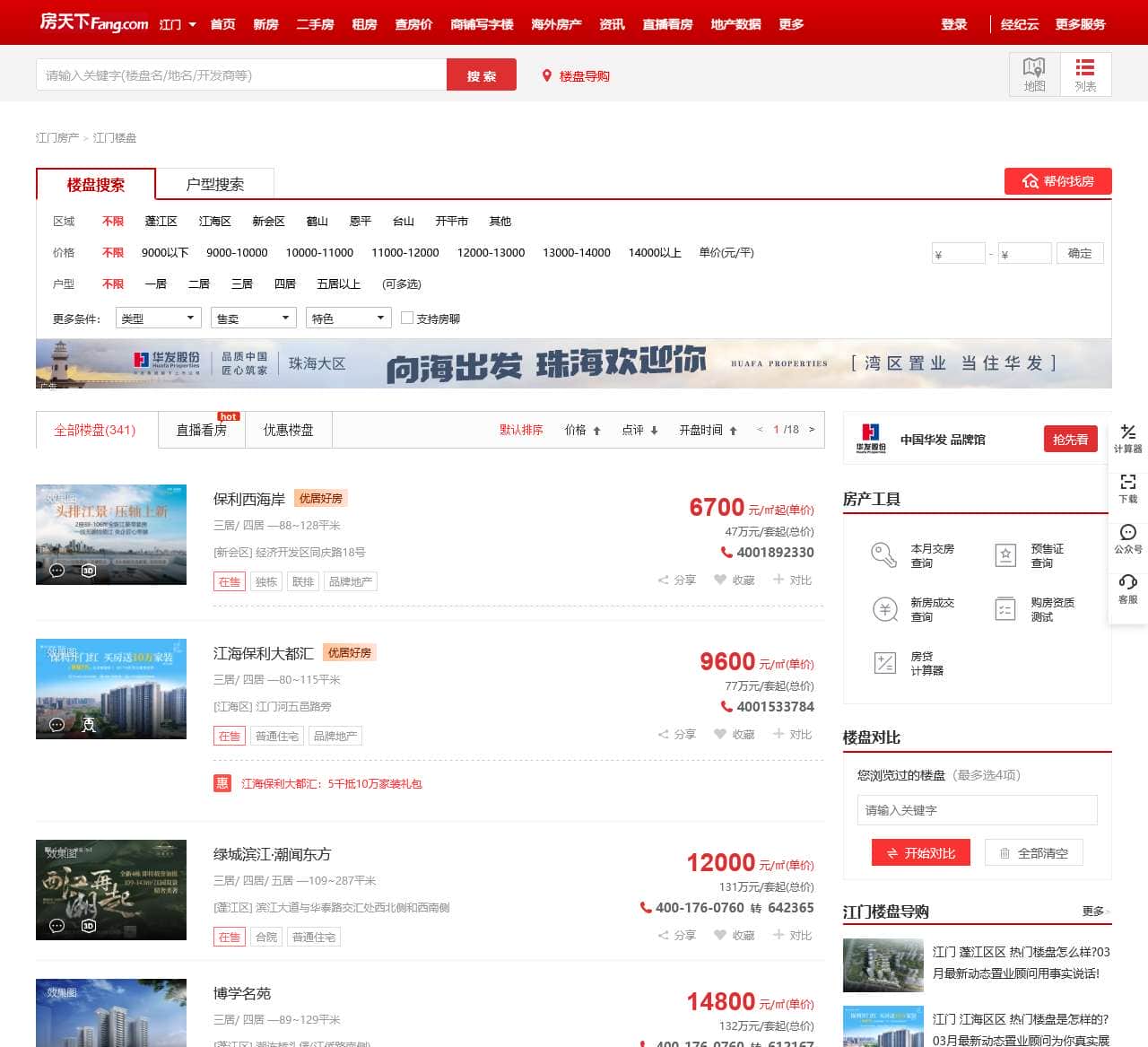
Task: Click the 抢先看 button
Action: [x=1070, y=440]
